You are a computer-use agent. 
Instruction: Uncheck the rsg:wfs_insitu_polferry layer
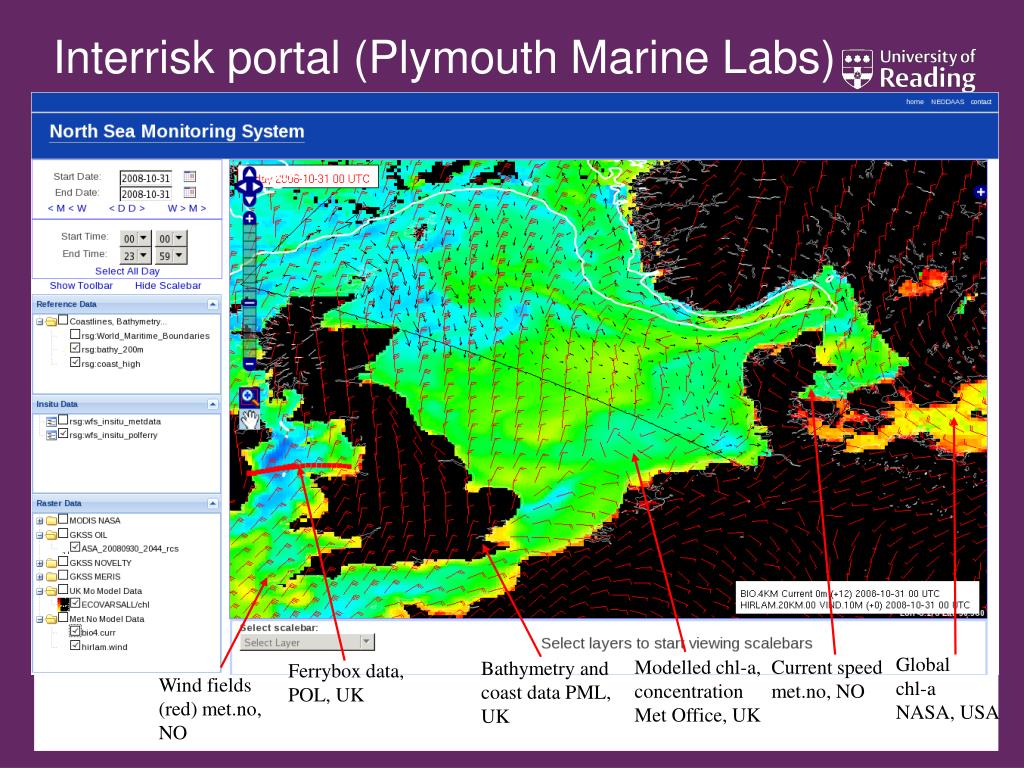[x=63, y=434]
